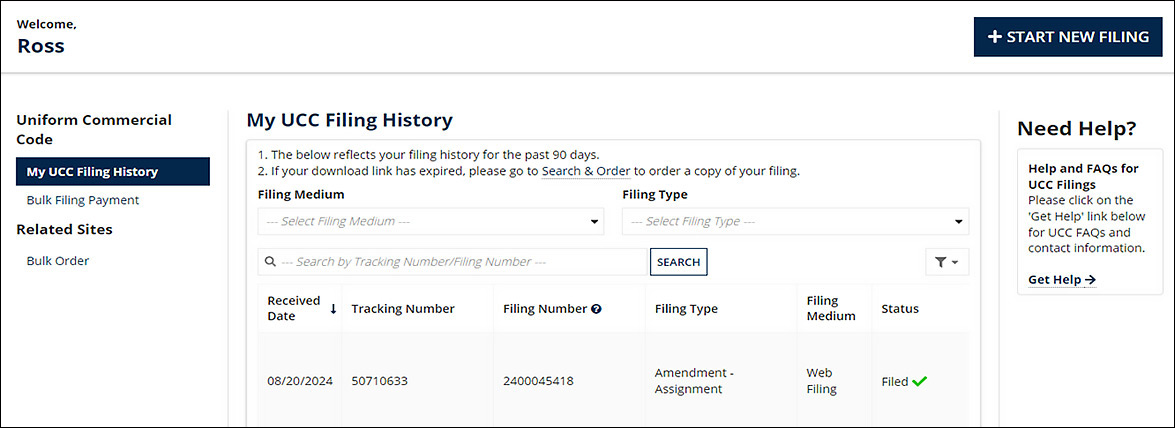1175x428 pixels.
Task: Select filing number 2400045418
Action: click(x=538, y=381)
